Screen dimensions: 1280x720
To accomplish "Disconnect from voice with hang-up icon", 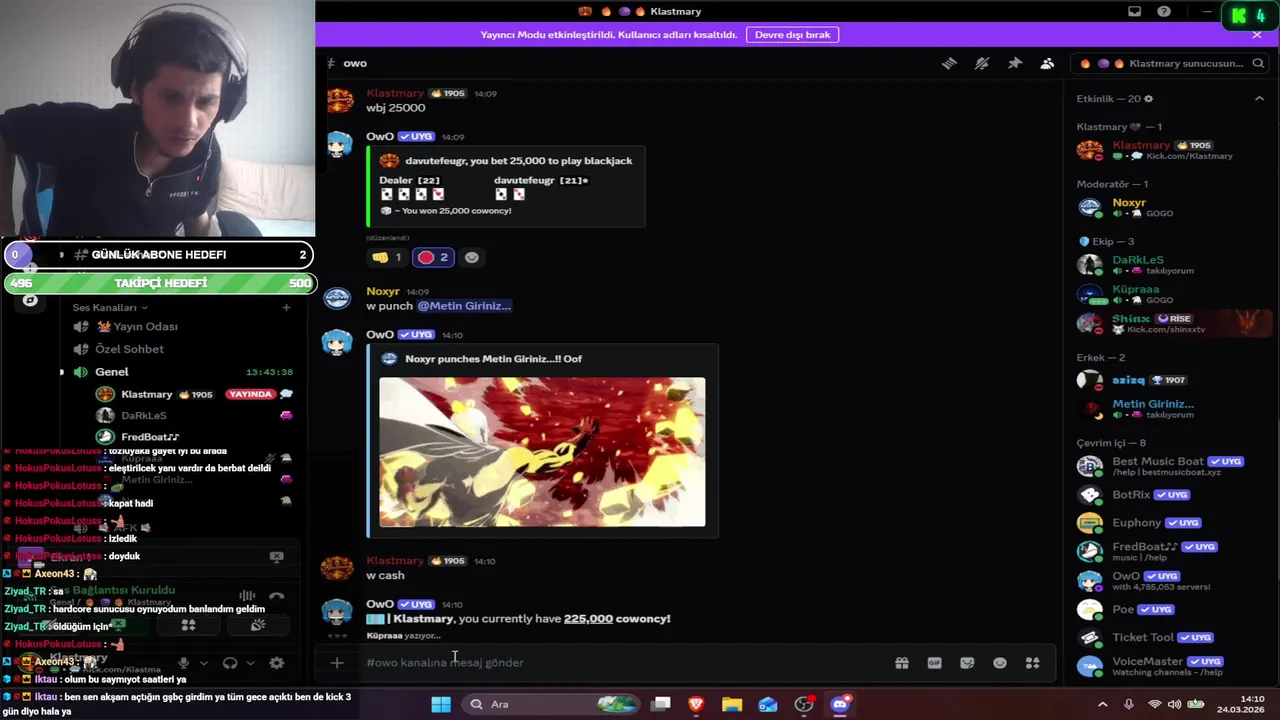I will point(277,596).
